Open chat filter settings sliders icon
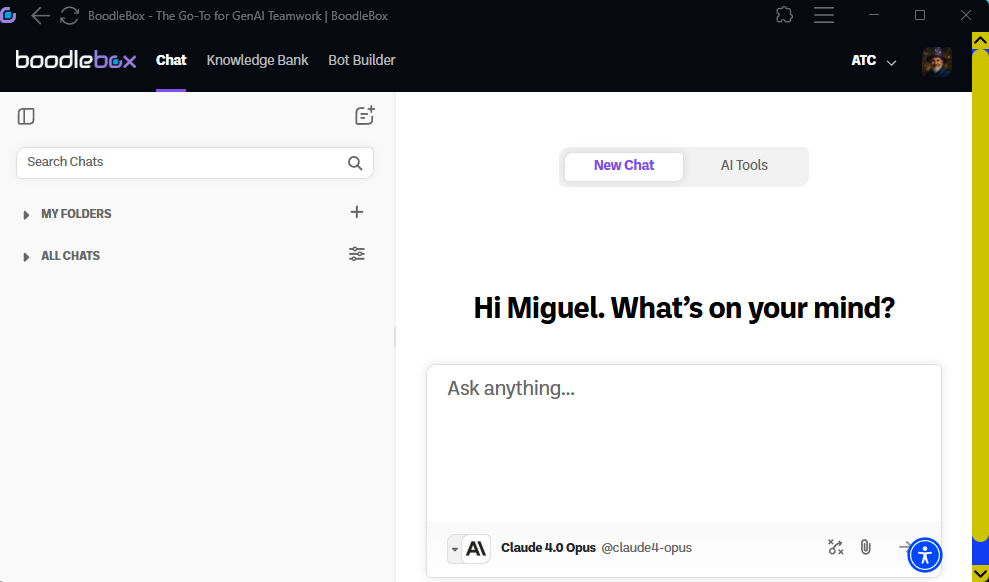Viewport: 989px width, 582px height. click(x=357, y=254)
